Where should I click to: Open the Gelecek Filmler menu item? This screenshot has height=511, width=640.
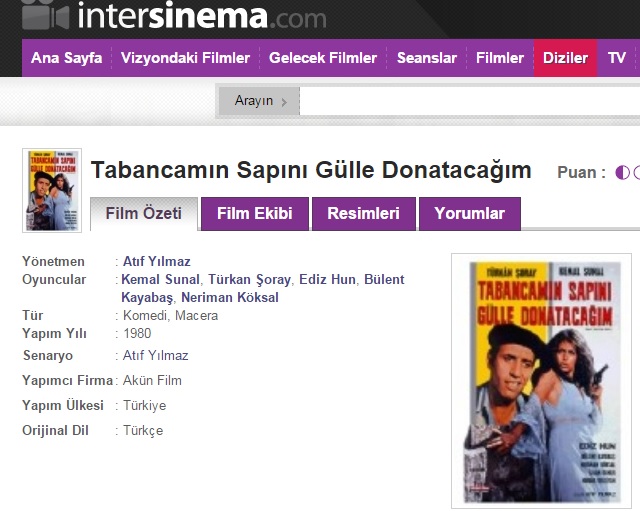click(x=323, y=58)
